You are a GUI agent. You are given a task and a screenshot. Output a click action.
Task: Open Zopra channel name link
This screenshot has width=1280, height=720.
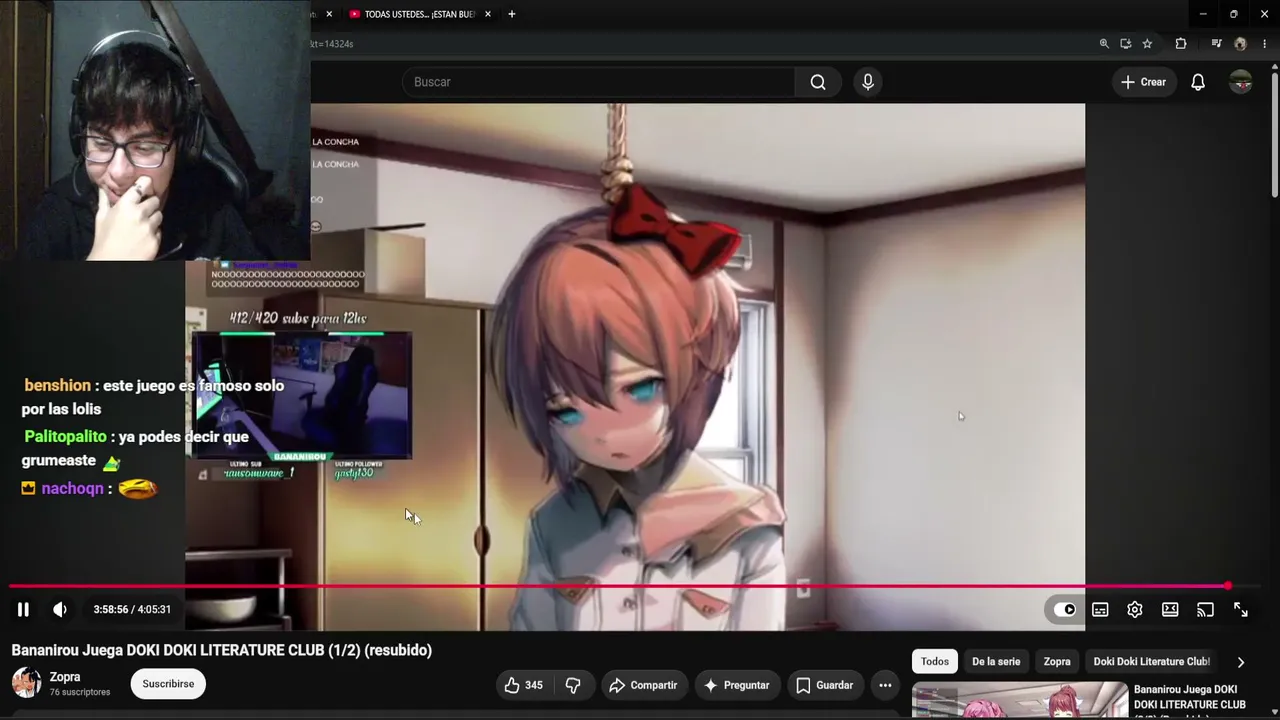(65, 677)
